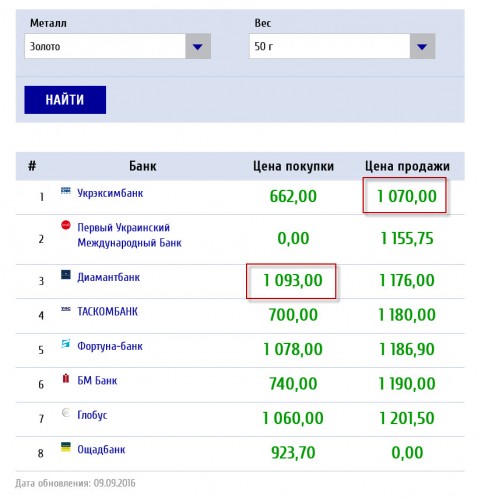
Task: Open the Ощадбанк link
Action: pyautogui.click(x=101, y=450)
